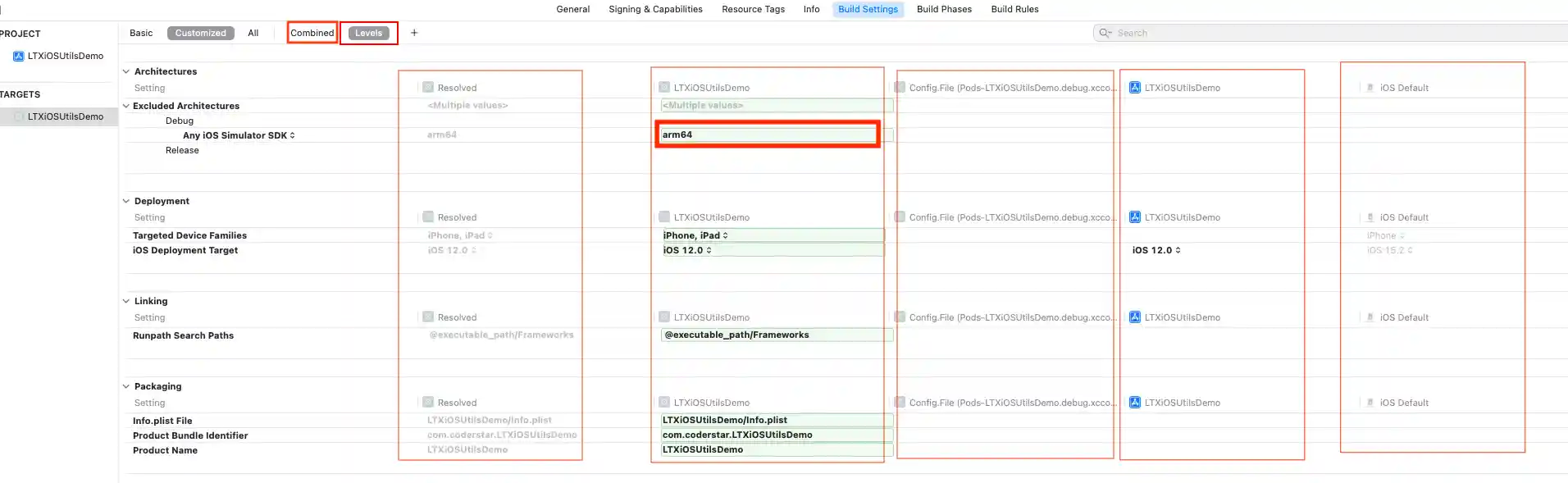This screenshot has width=1568, height=483.
Task: Click the search magnifier icon
Action: [1105, 33]
